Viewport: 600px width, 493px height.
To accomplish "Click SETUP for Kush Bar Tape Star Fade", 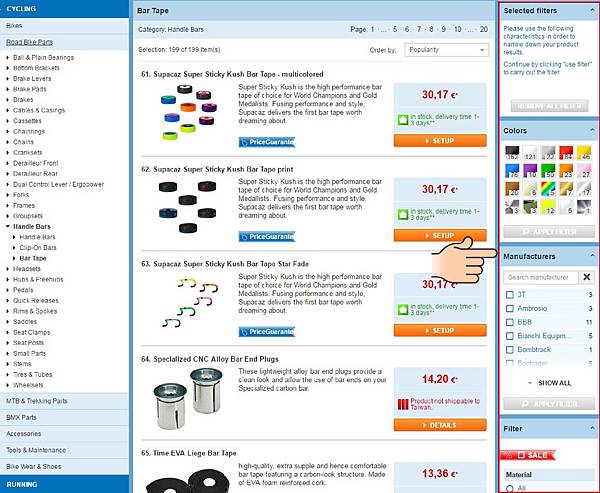I will coord(440,330).
